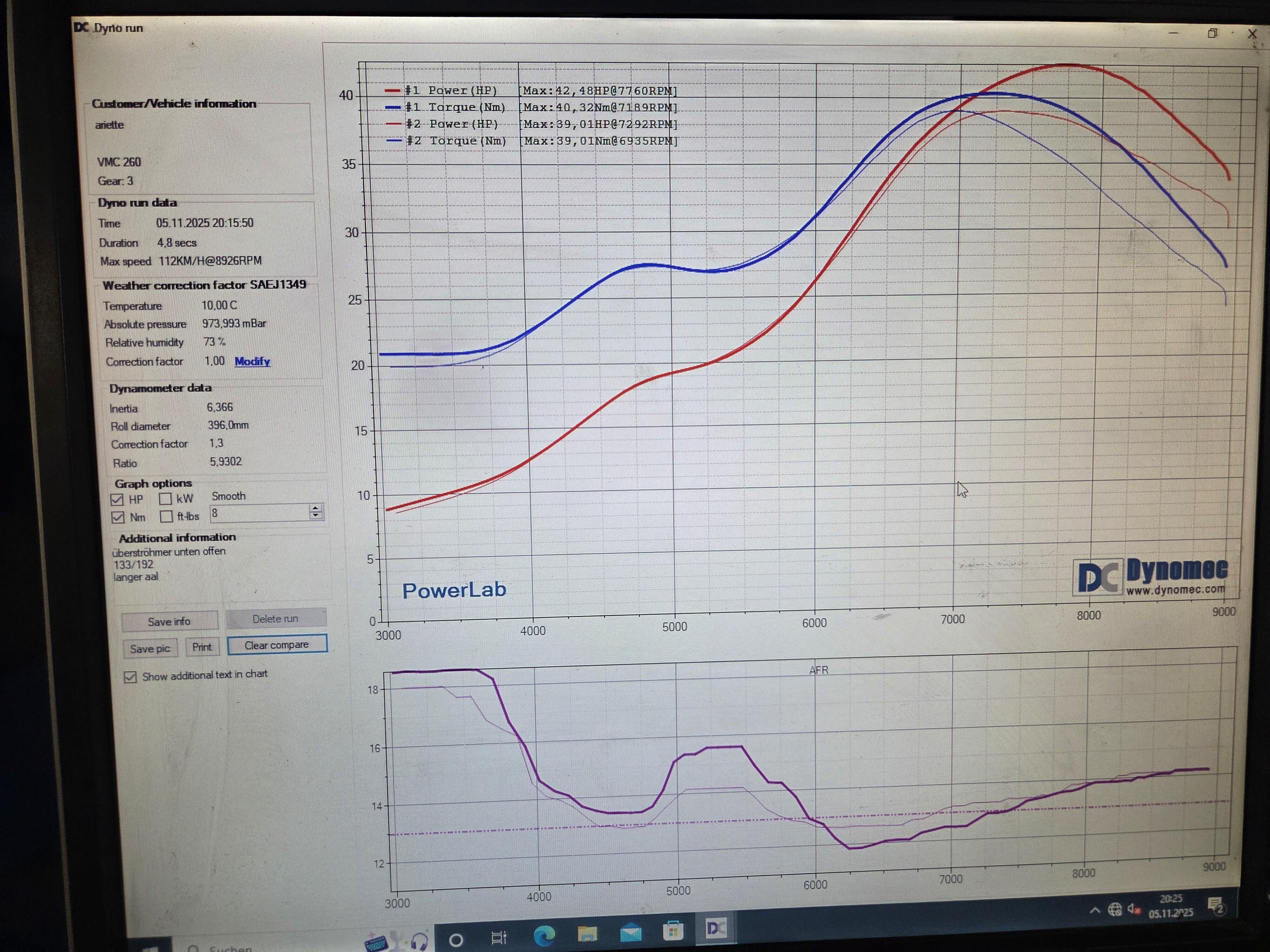Screen dimensions: 1270x952
Task: Open Microsoft Edge from the taskbar
Action: click(x=544, y=935)
